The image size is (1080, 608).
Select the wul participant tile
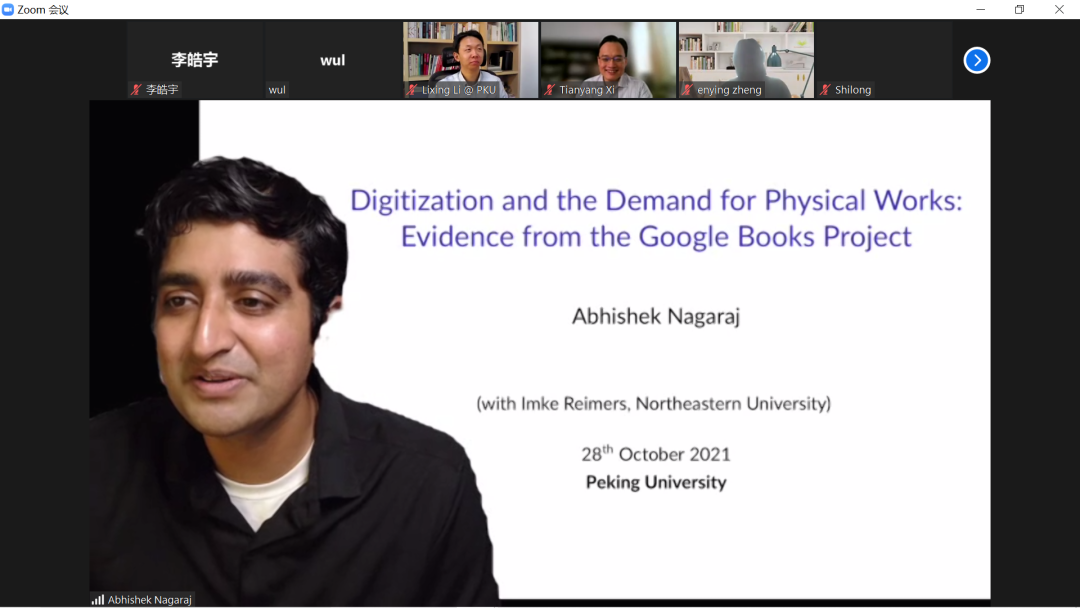pyautogui.click(x=332, y=55)
